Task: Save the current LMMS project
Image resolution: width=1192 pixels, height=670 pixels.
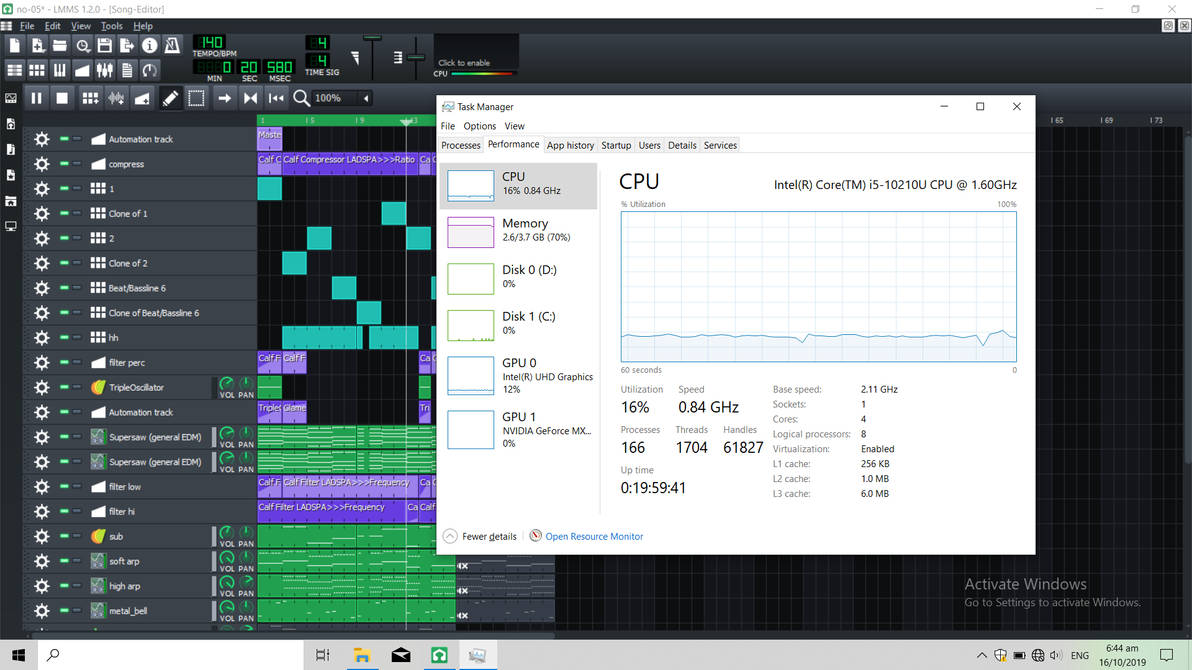Action: tap(104, 46)
